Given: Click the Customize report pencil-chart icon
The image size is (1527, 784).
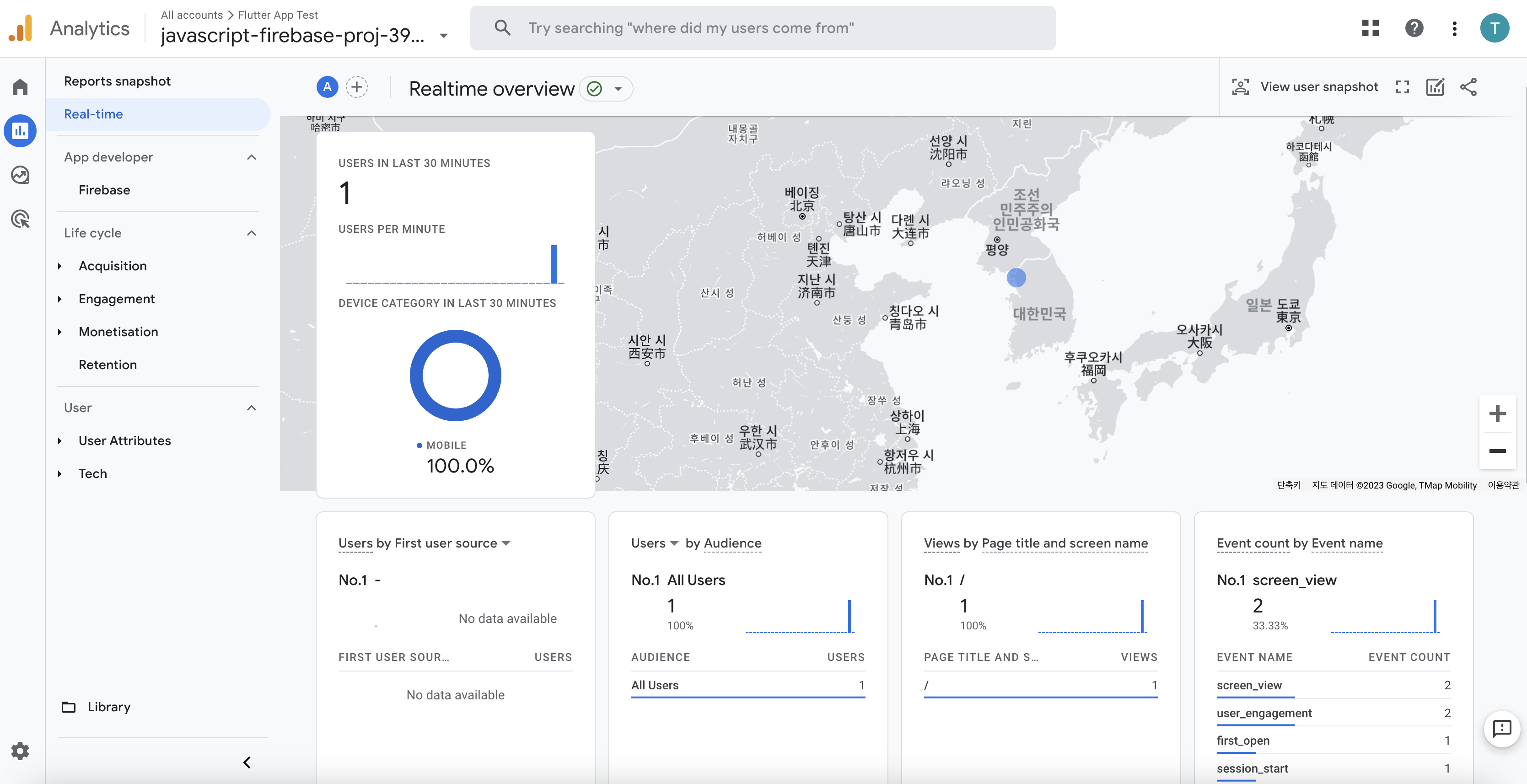Looking at the screenshot, I should coord(1435,87).
